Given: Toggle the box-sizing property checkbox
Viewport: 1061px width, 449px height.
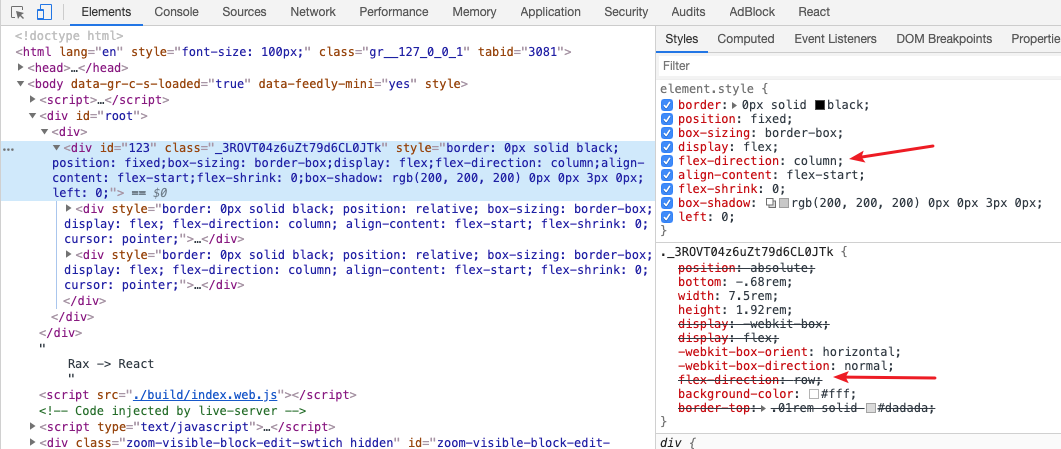Looking at the screenshot, I should point(667,133).
